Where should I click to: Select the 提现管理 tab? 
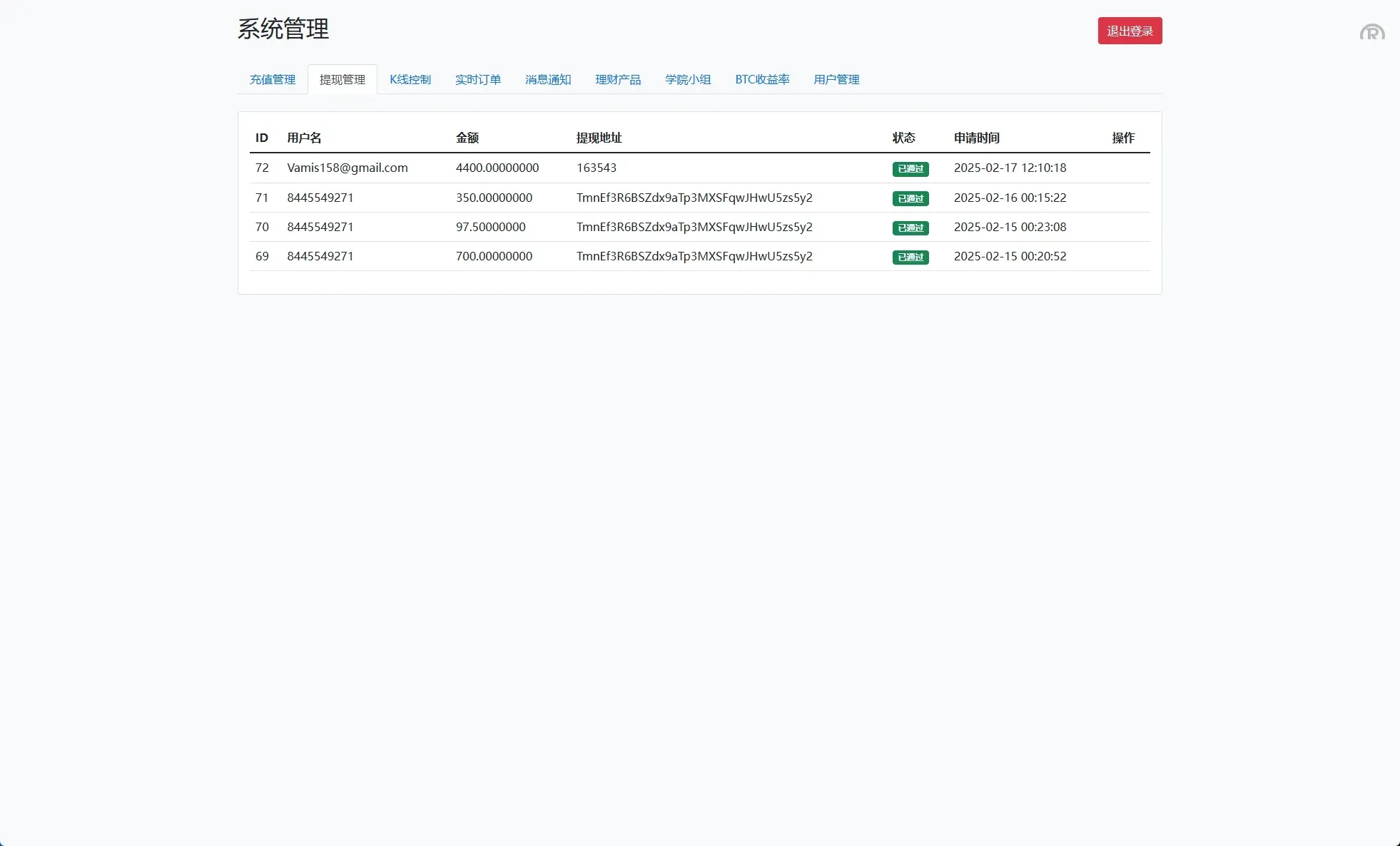(343, 79)
